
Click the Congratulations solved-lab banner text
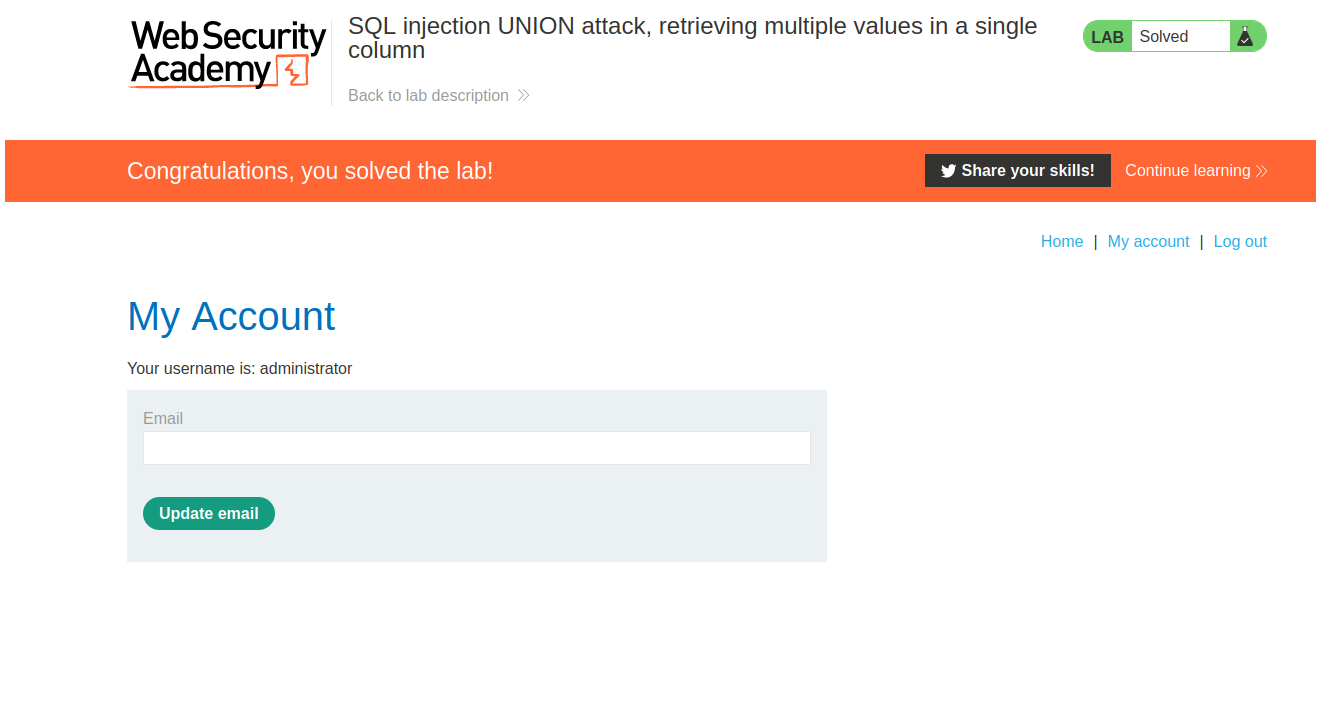[310, 171]
